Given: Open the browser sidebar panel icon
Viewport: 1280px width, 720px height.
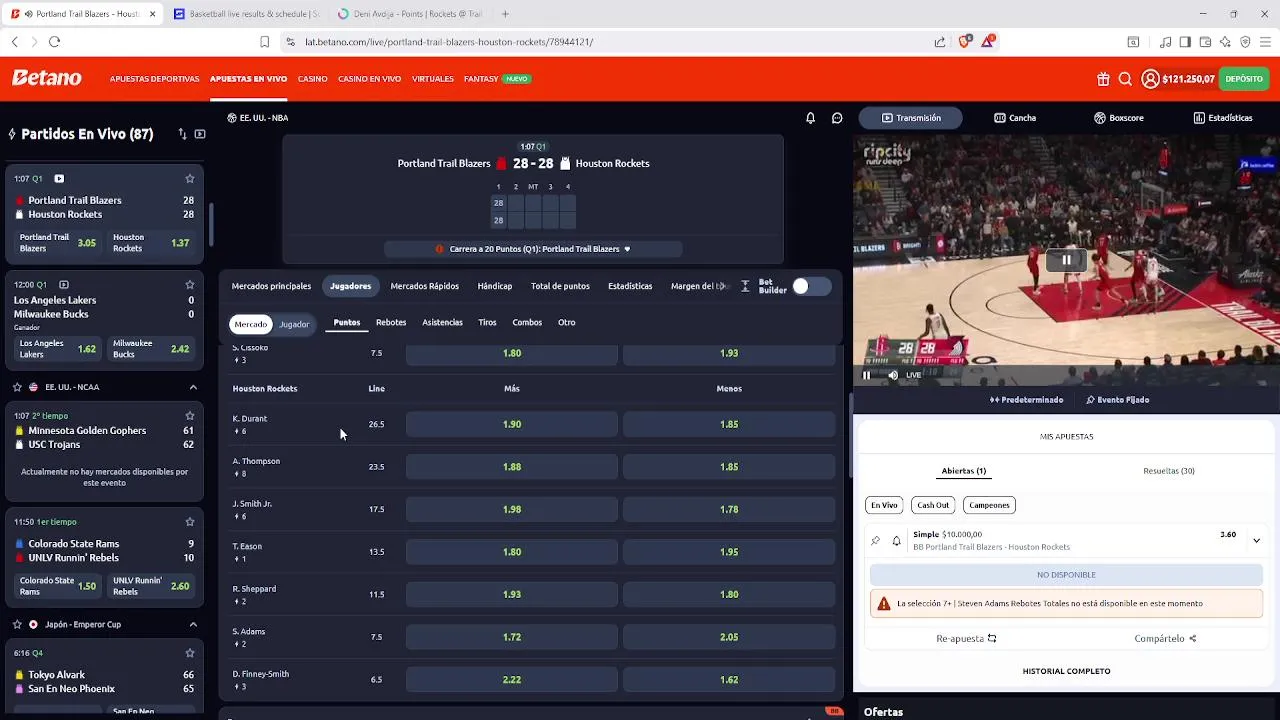Looking at the screenshot, I should point(1185,42).
